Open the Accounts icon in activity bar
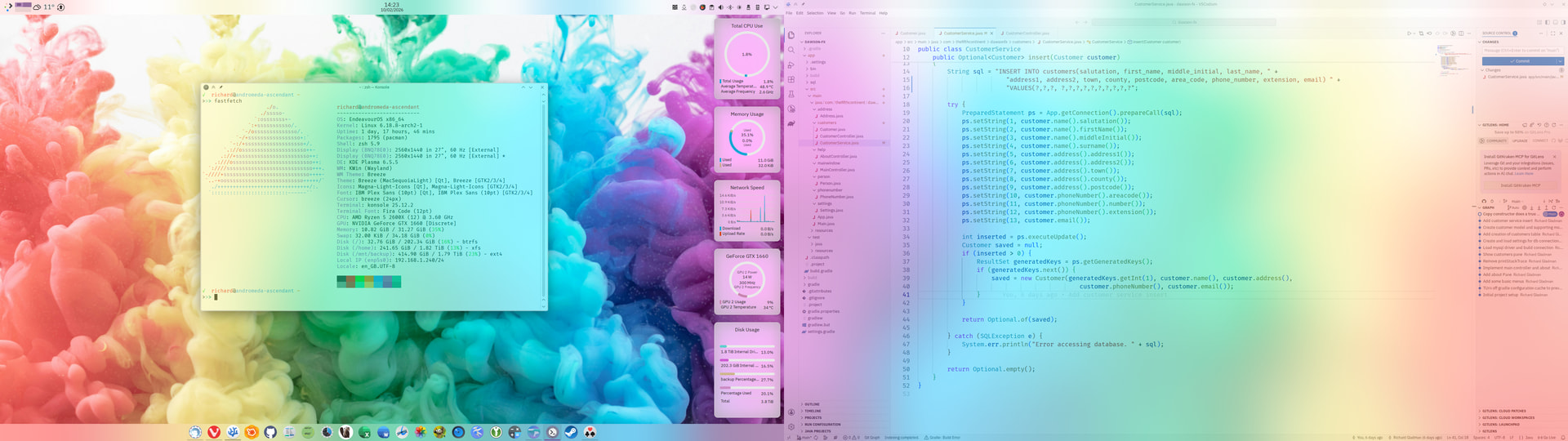1568x441 pixels. (791, 412)
